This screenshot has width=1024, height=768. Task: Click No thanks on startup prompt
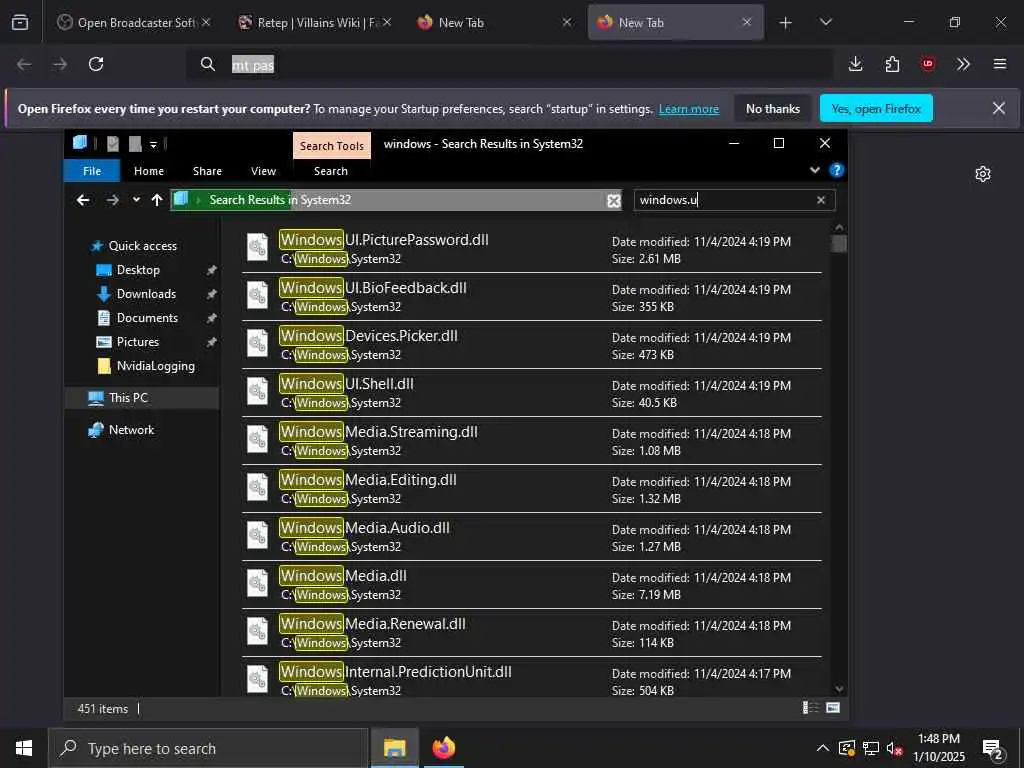[x=773, y=108]
